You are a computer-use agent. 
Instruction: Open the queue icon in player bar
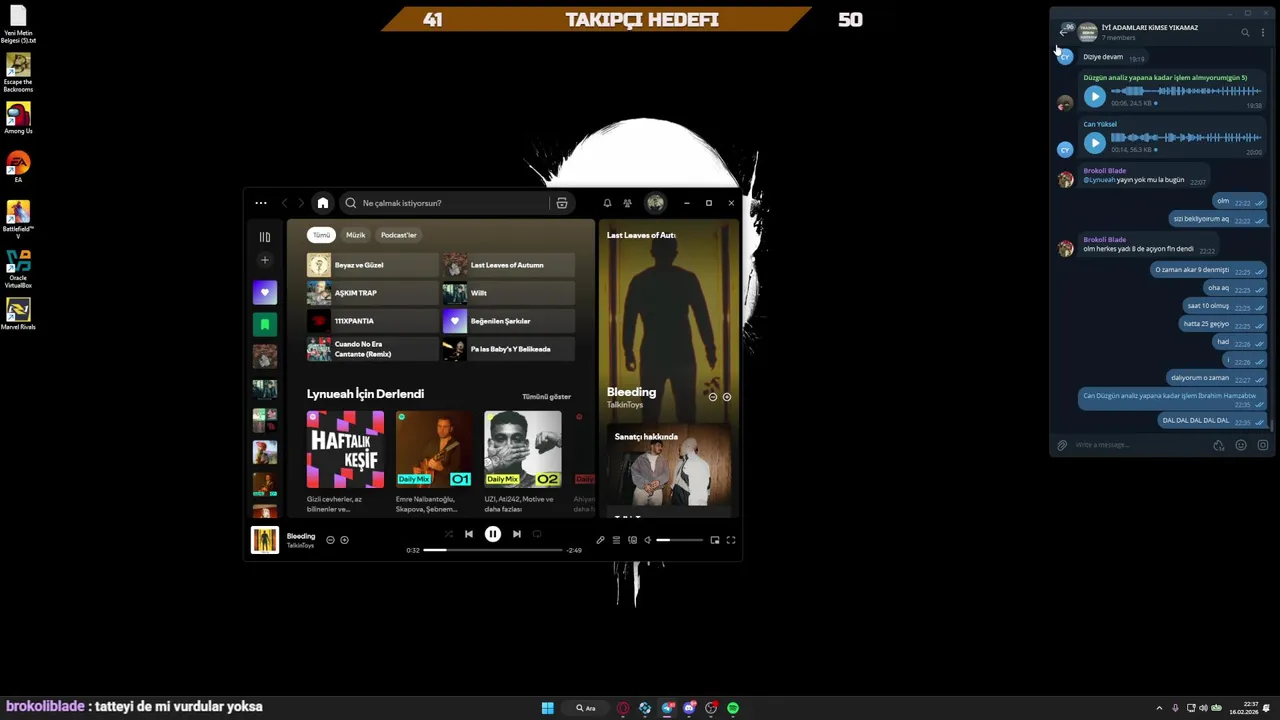click(x=616, y=540)
